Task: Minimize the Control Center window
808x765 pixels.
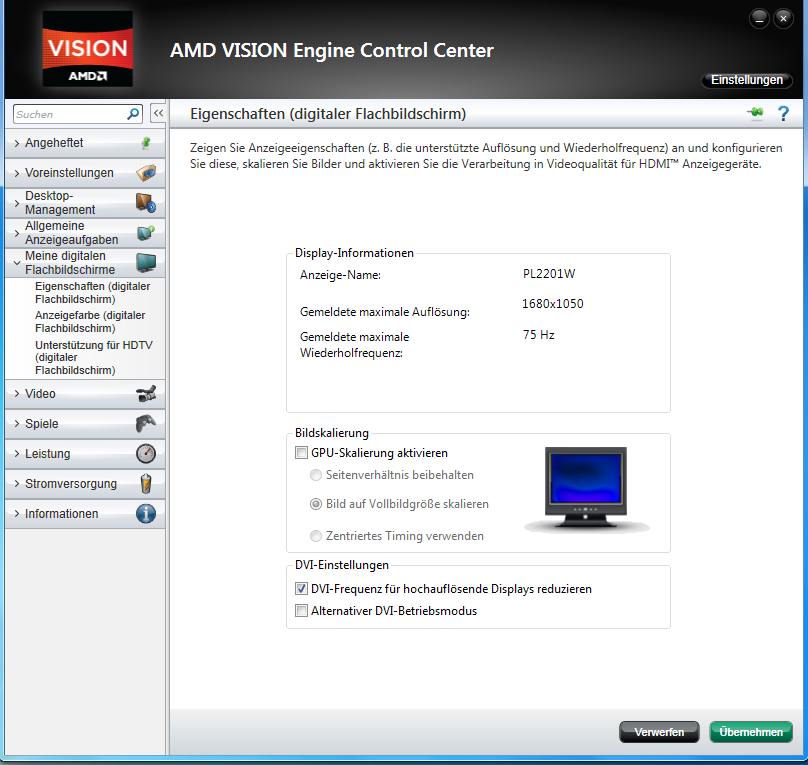Action: (759, 19)
